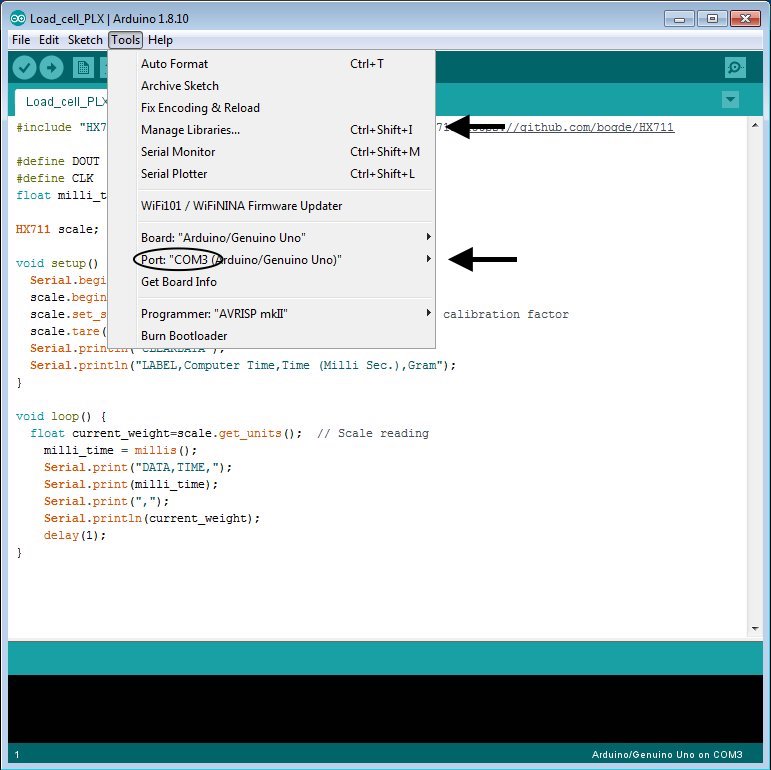Open the Edit menu

(x=49, y=40)
